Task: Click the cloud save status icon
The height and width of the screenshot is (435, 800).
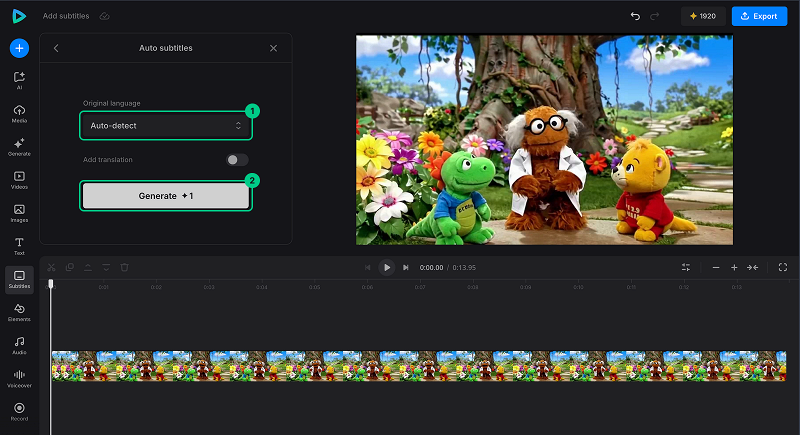Action: [x=105, y=16]
